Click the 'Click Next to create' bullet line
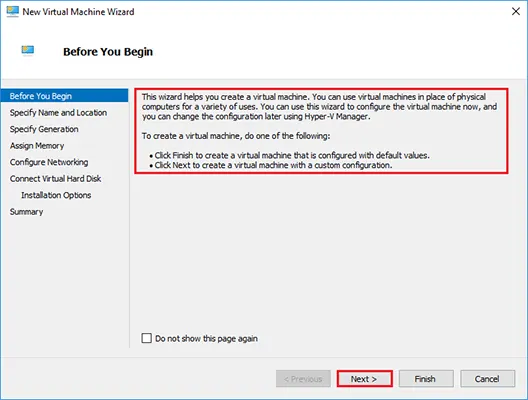 (x=271, y=165)
